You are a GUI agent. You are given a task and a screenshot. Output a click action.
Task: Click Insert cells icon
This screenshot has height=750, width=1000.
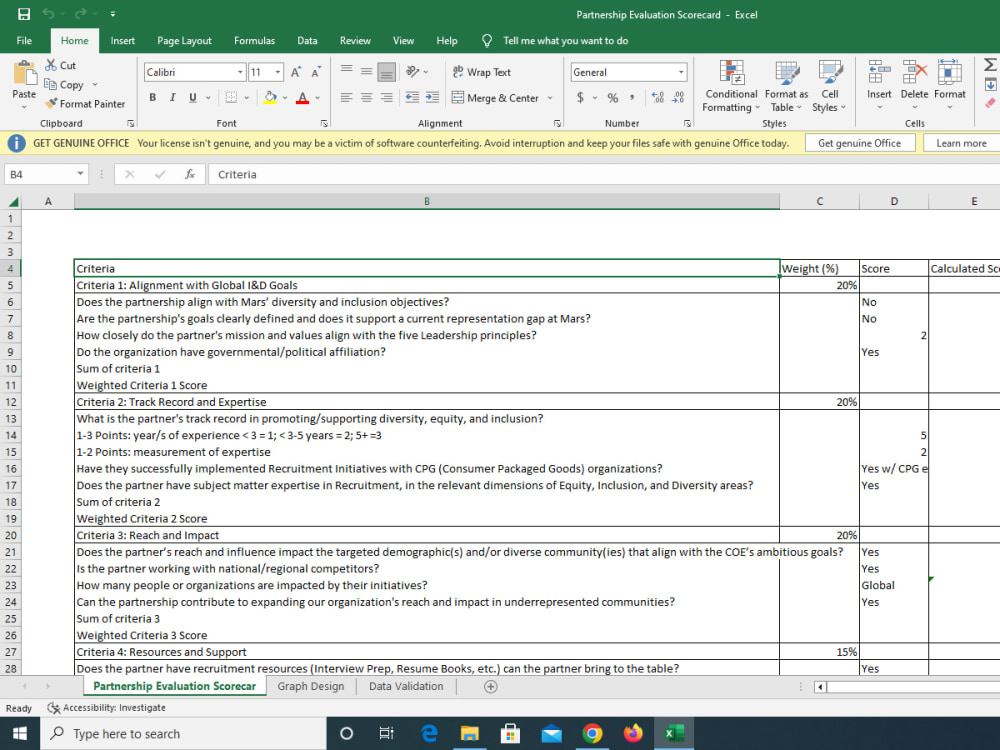click(879, 72)
